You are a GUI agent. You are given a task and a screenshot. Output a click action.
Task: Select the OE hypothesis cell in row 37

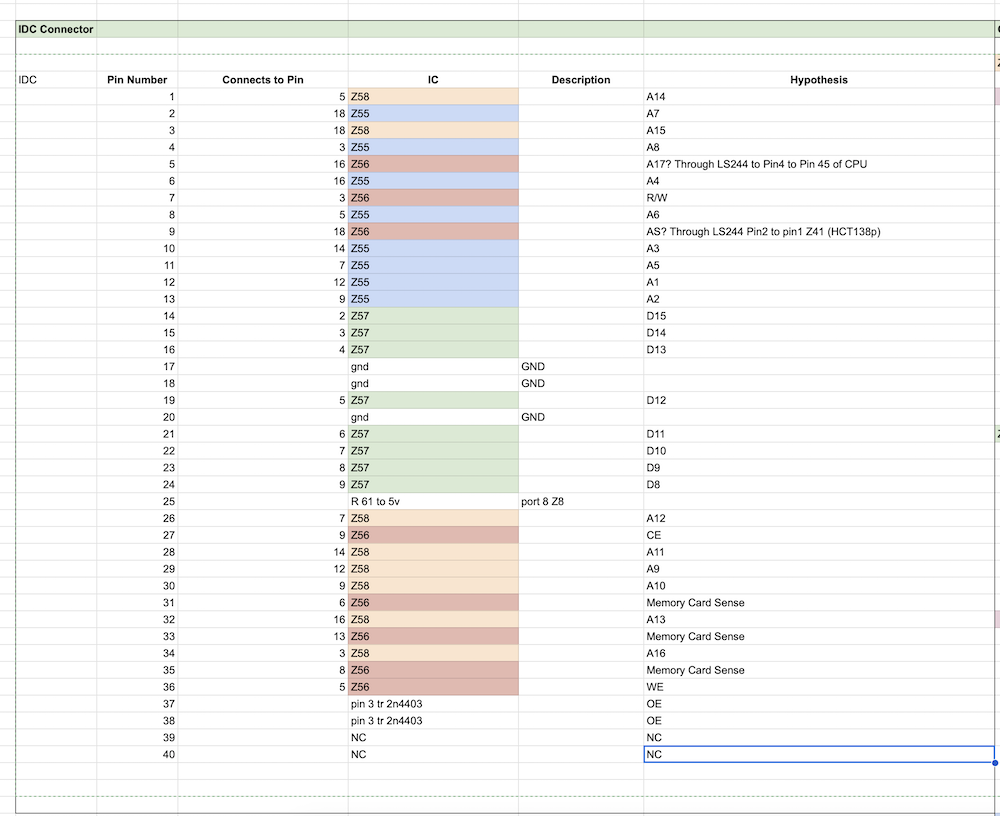coord(819,704)
